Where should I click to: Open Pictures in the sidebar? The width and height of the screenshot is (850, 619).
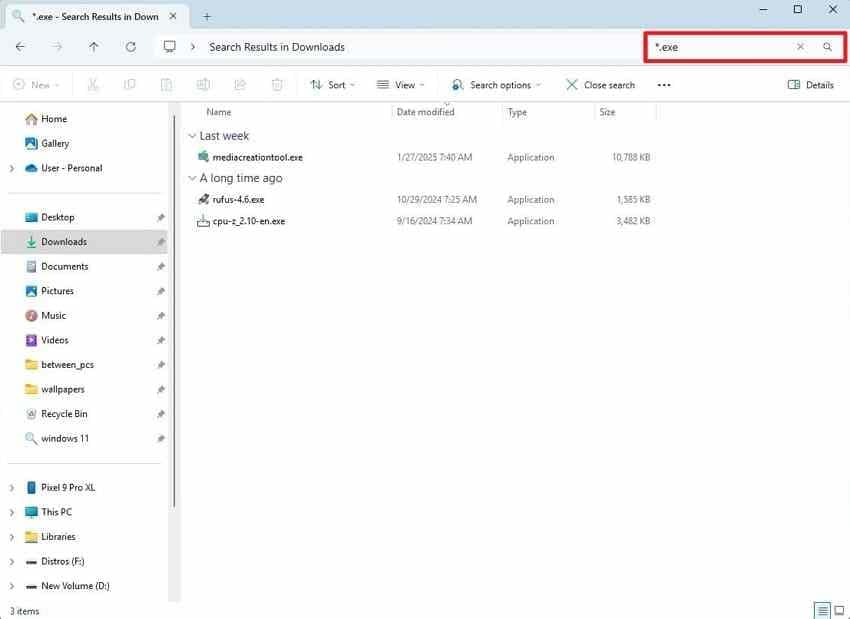coord(57,291)
